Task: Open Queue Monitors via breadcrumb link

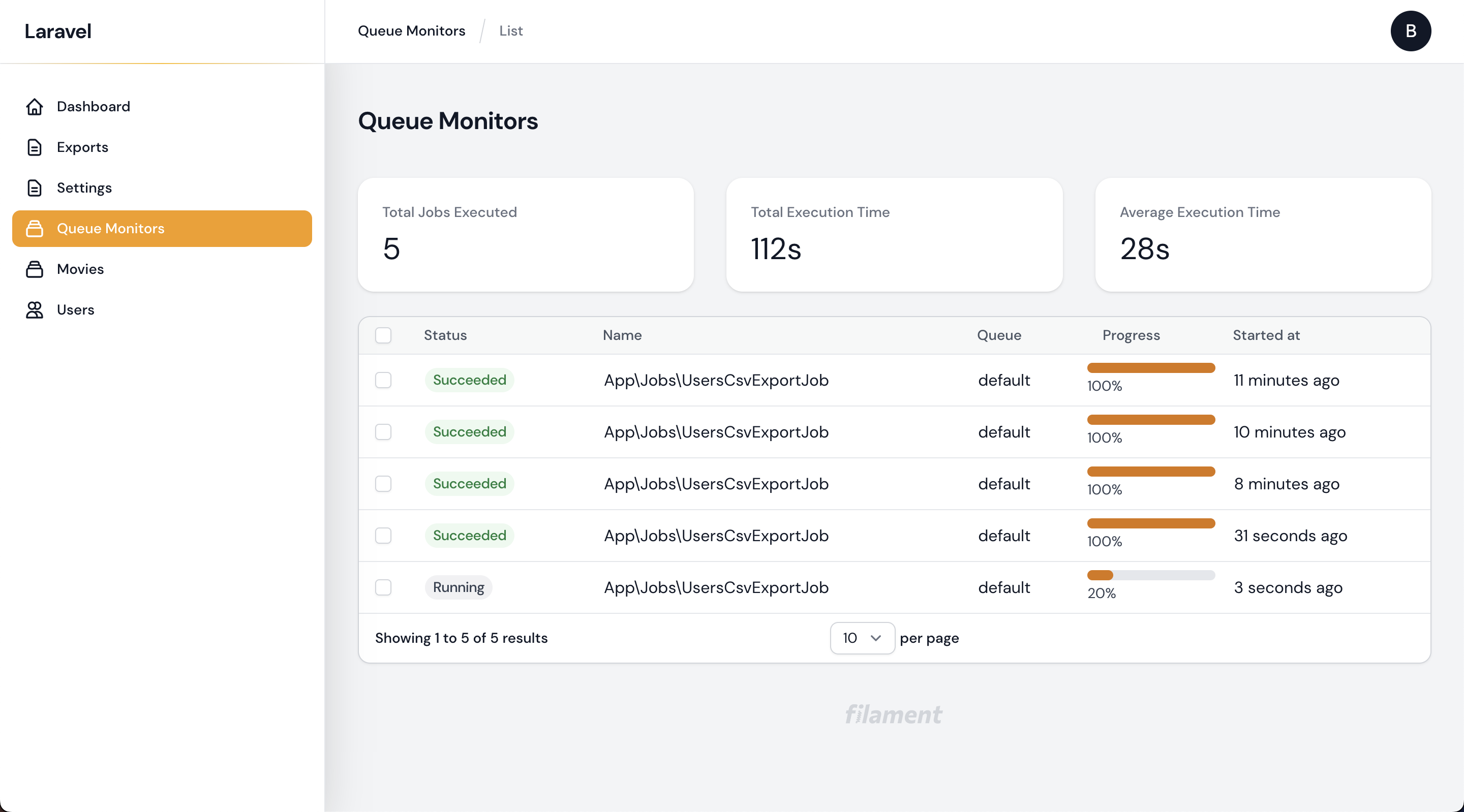Action: tap(411, 30)
